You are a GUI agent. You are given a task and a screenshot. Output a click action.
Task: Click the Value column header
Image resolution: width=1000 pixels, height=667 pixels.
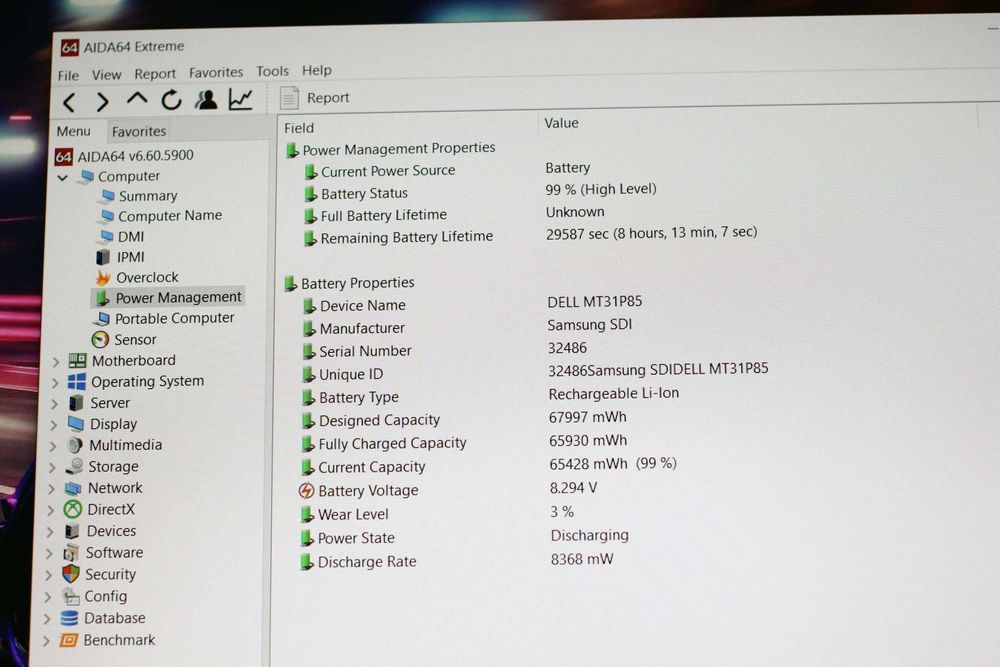(561, 123)
